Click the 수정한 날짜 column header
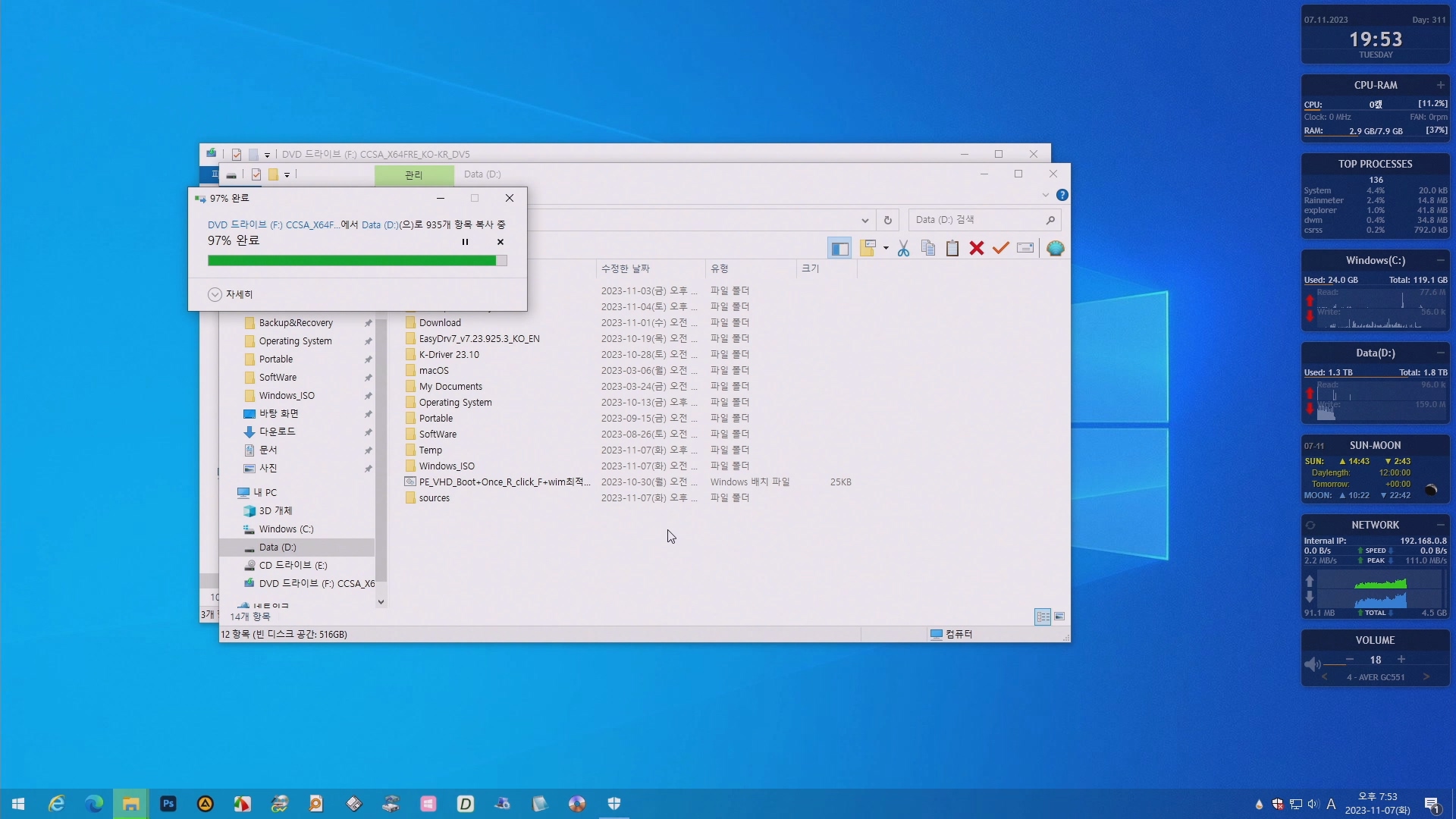This screenshot has width=1456, height=819. 626,268
